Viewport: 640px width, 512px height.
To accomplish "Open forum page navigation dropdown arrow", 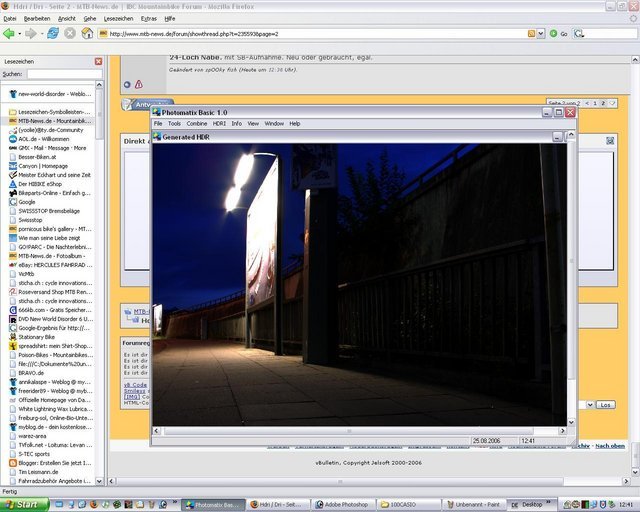I will (612, 103).
